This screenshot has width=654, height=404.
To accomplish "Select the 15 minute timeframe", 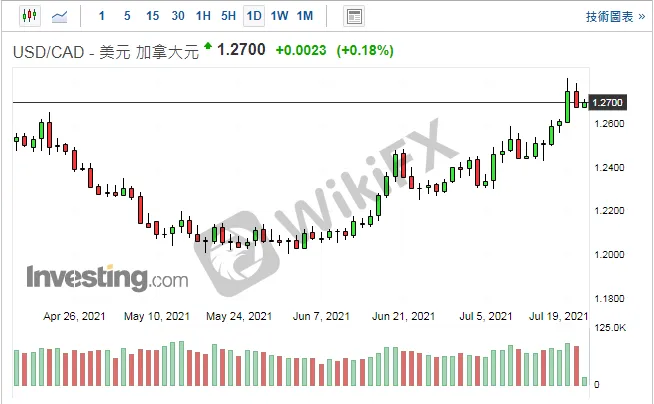I will [x=153, y=16].
